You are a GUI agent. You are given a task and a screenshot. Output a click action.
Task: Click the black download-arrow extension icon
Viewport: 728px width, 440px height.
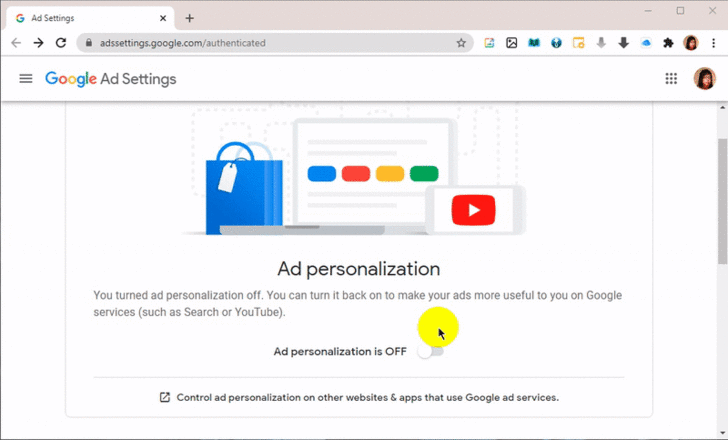pos(624,43)
